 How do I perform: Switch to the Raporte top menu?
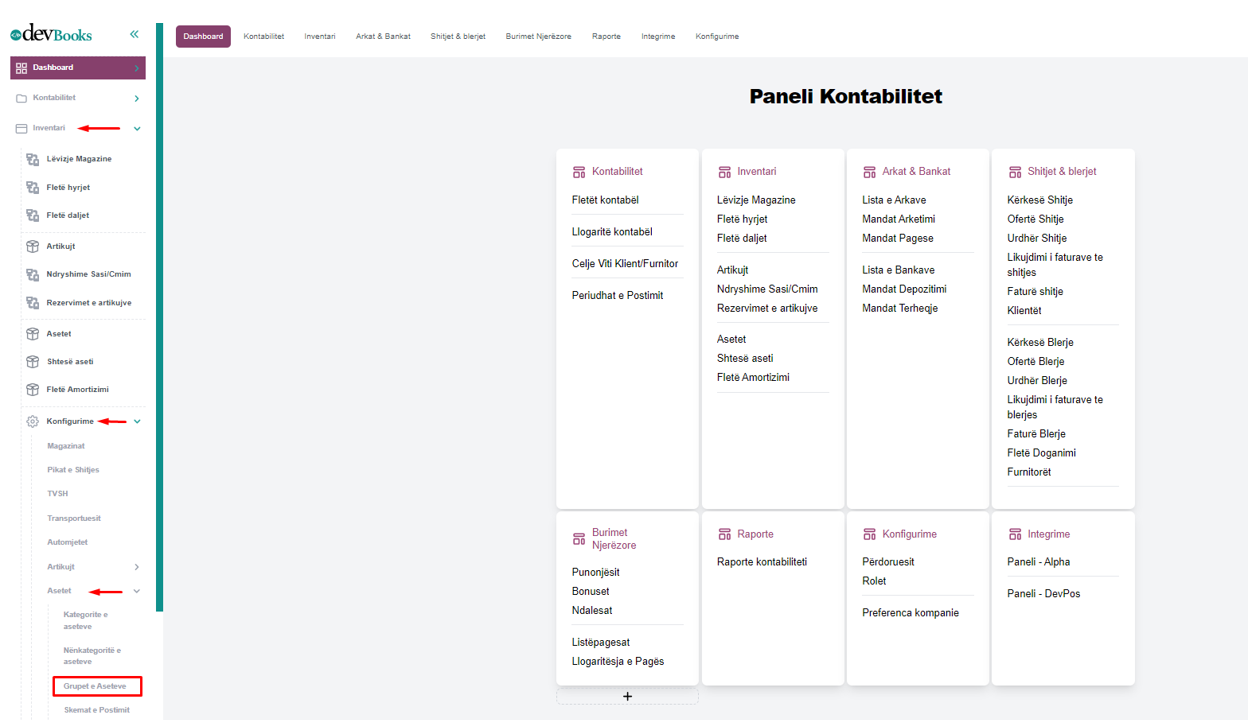(606, 36)
